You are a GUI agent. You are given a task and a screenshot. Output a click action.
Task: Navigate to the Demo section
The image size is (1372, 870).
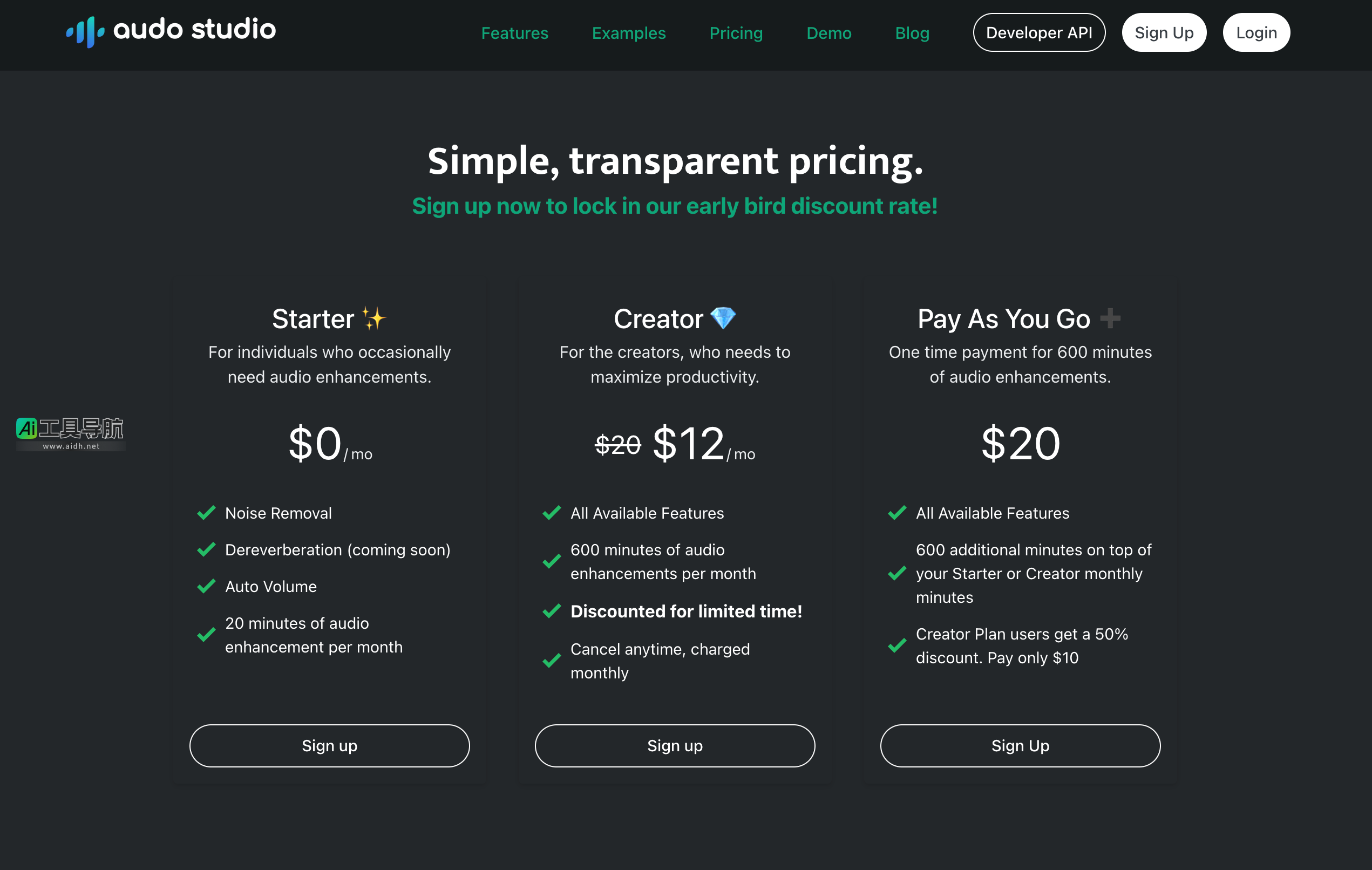click(x=828, y=33)
